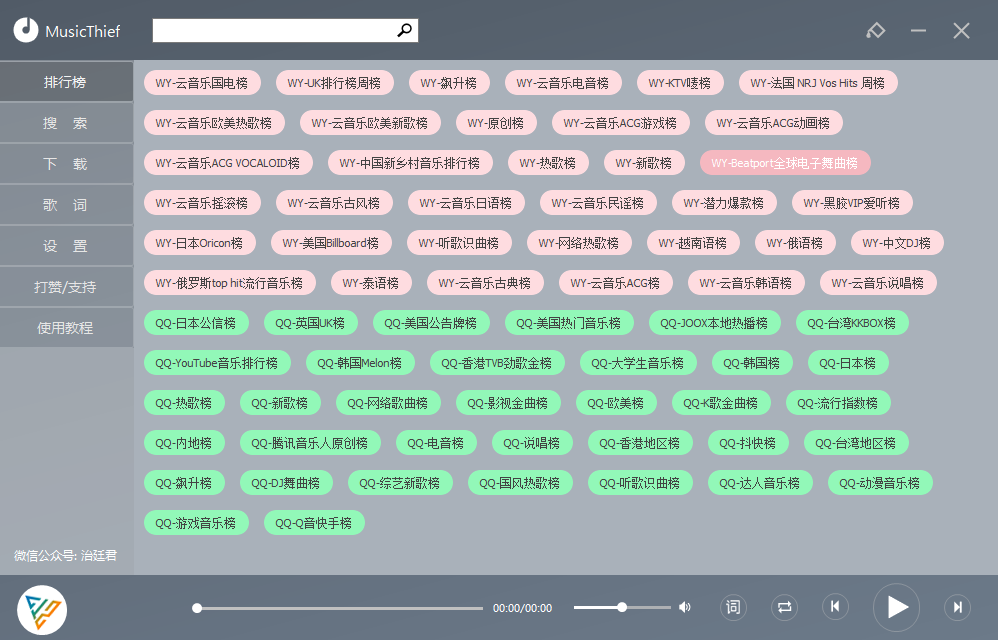Choose the WY-飙升榜 chart

tap(449, 83)
